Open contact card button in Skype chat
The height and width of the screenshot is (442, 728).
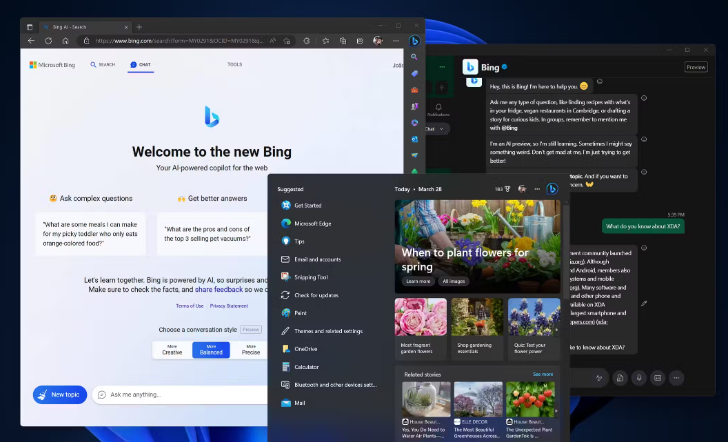click(657, 378)
